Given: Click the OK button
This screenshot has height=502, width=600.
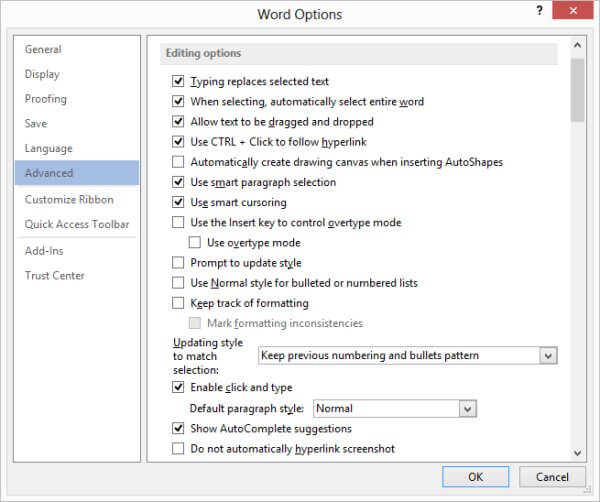Looking at the screenshot, I should tap(476, 477).
